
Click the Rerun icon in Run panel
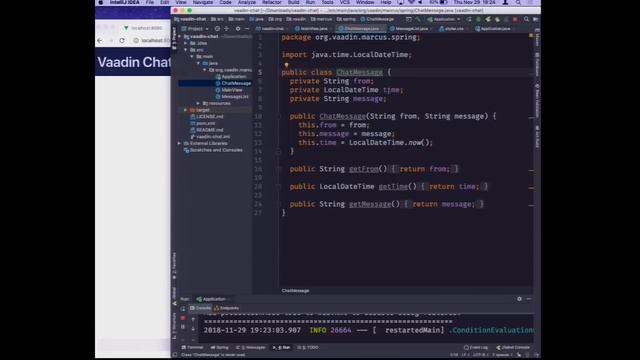point(182,309)
